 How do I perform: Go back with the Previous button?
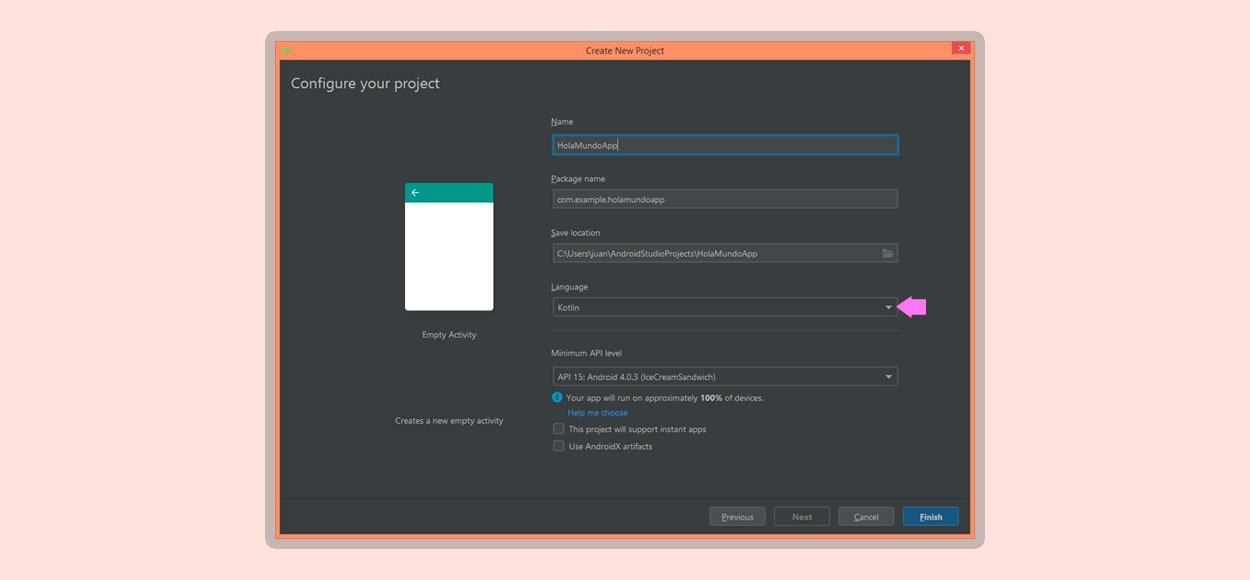click(737, 517)
